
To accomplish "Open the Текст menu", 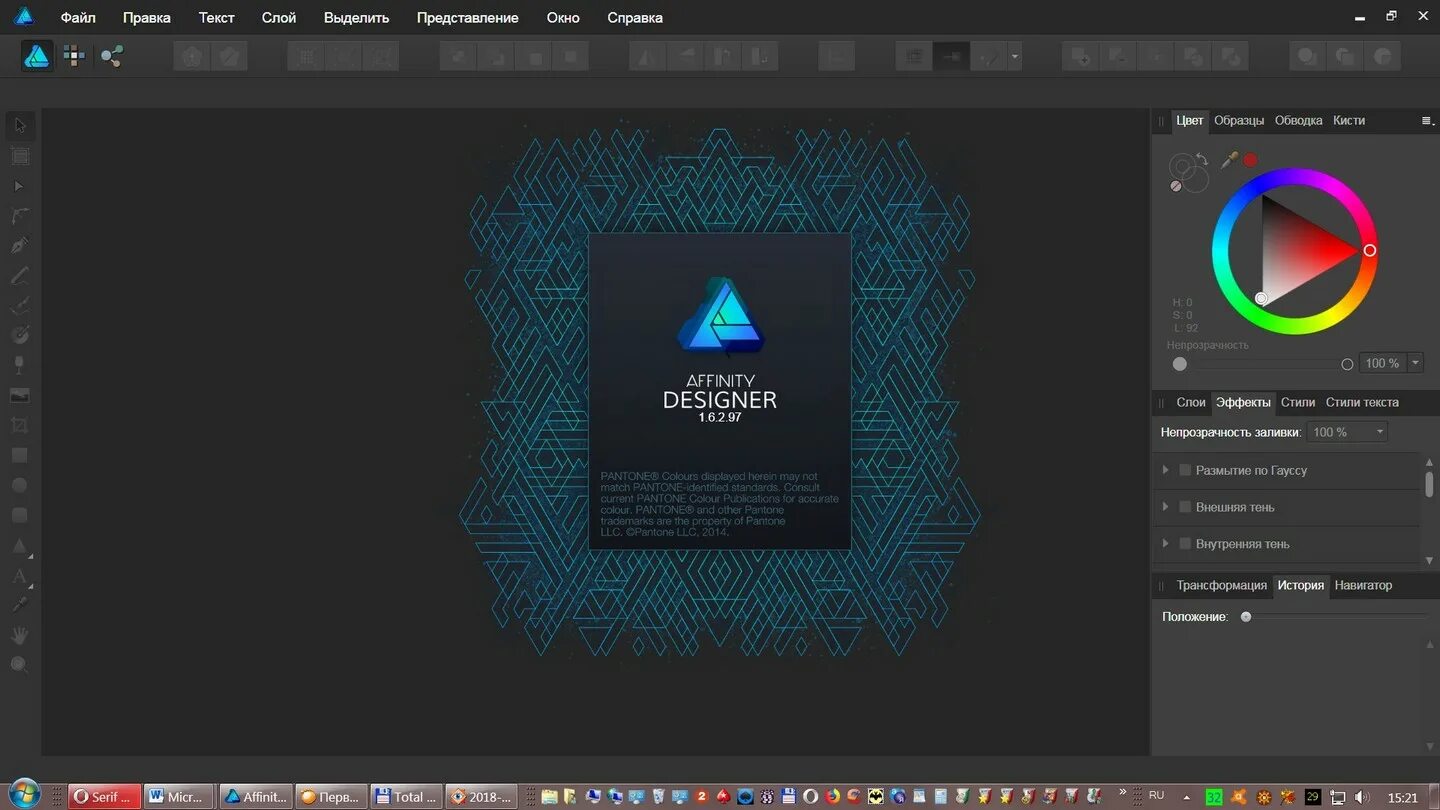I will (x=216, y=18).
